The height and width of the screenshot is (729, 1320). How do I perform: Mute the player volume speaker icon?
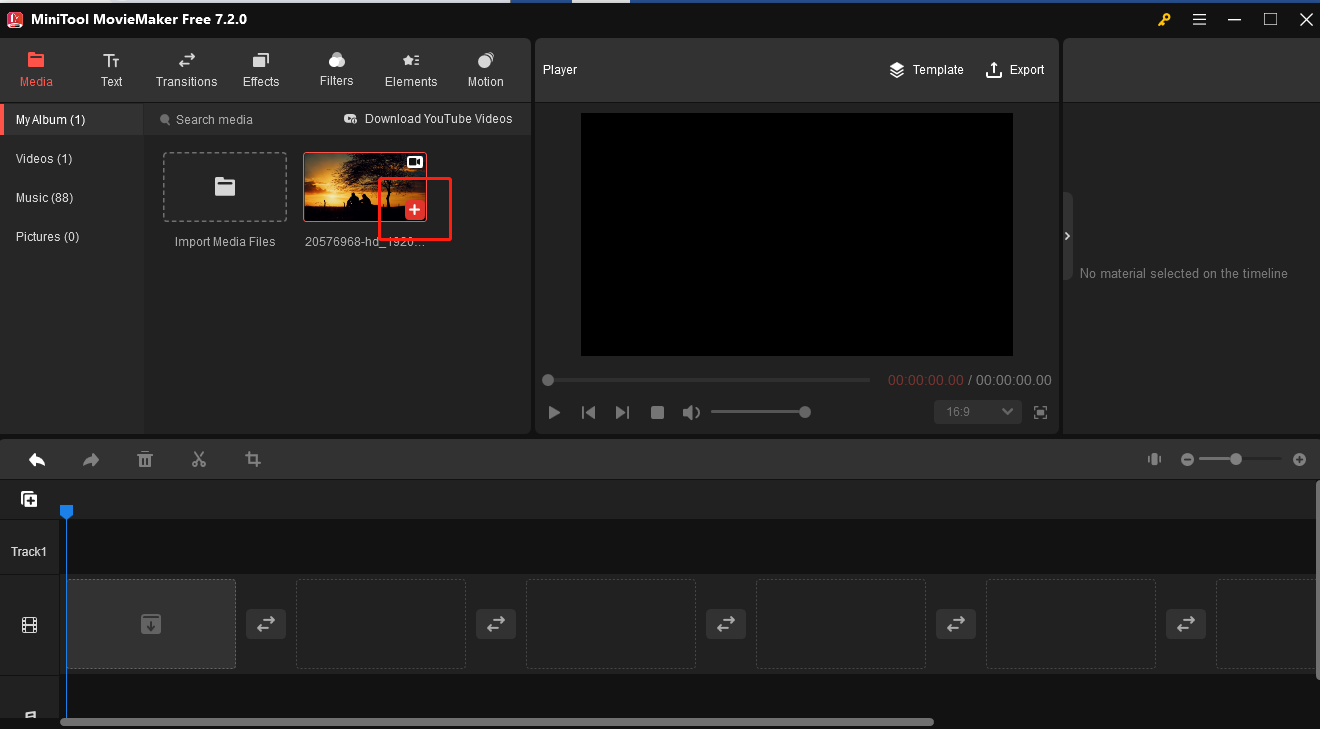[x=691, y=412]
